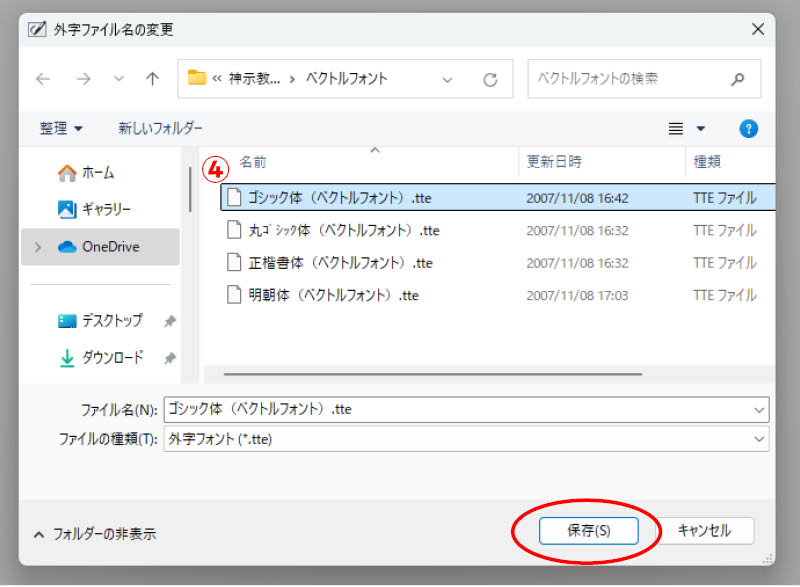
Task: Close the 外字ファイル名の変更 dialog
Action: coord(758,29)
